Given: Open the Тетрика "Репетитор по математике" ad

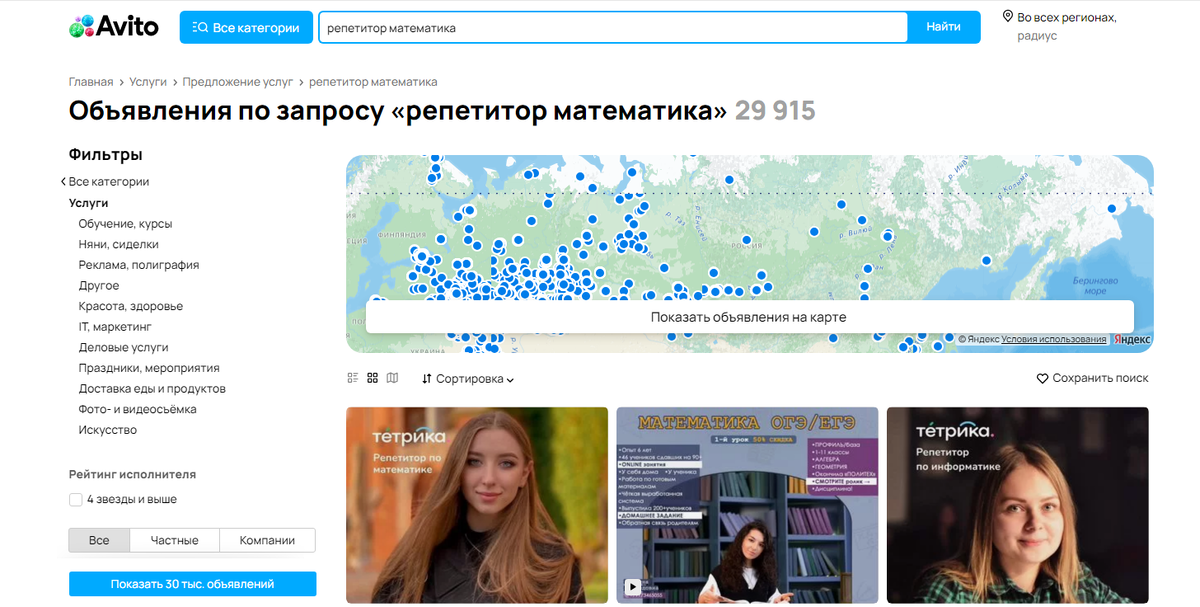Looking at the screenshot, I should pos(477,505).
